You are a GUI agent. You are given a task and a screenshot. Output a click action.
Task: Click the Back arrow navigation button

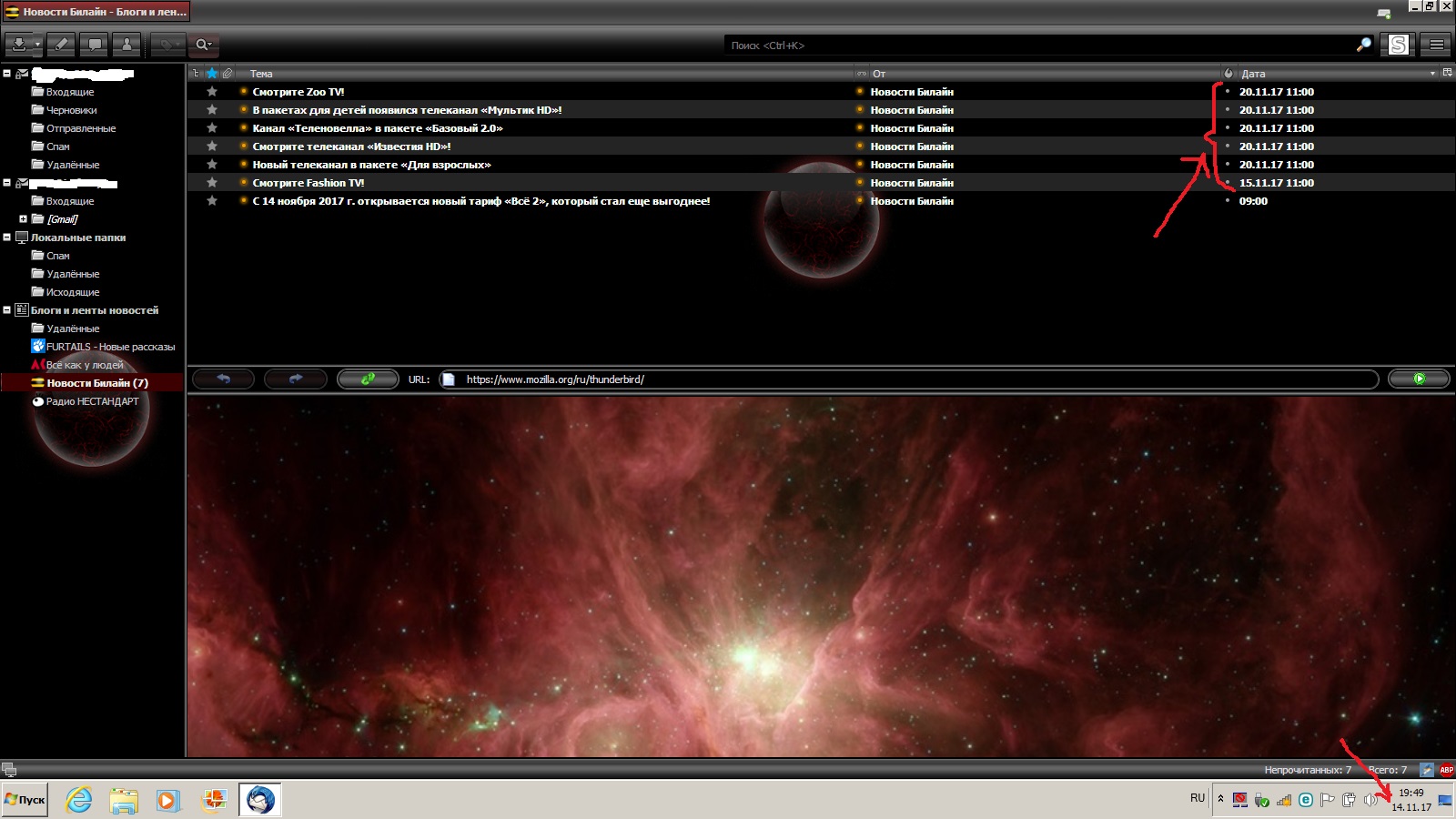point(223,379)
